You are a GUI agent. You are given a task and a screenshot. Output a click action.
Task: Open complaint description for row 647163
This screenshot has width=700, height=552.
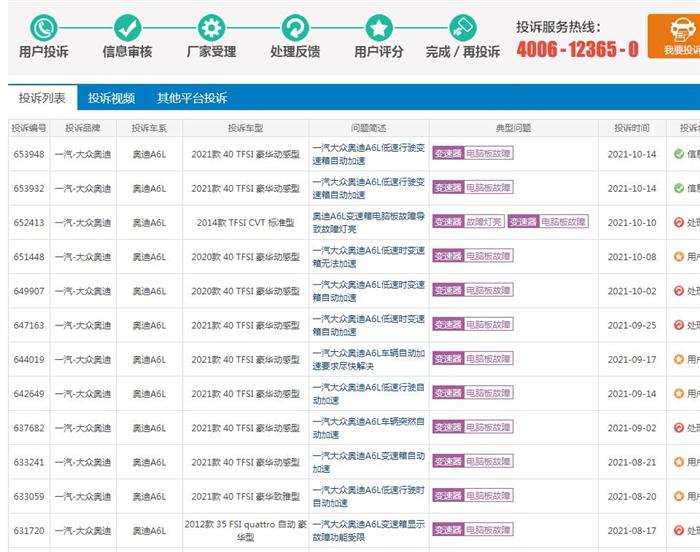(368, 325)
